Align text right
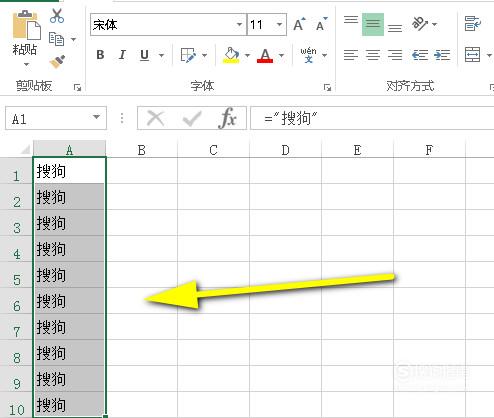Viewport: 494px width, 418px height. tap(395, 55)
